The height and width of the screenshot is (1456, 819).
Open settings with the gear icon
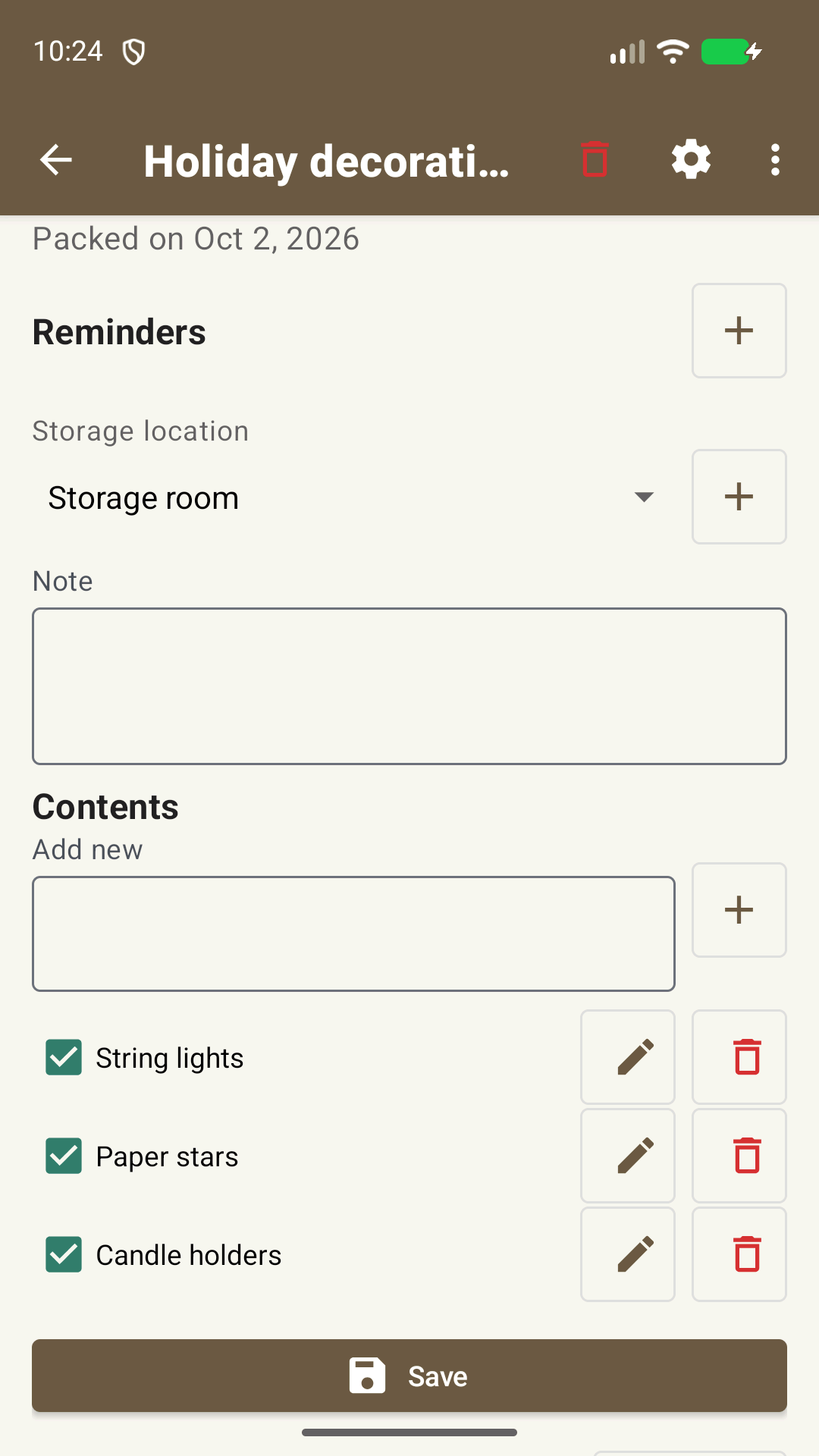[691, 160]
